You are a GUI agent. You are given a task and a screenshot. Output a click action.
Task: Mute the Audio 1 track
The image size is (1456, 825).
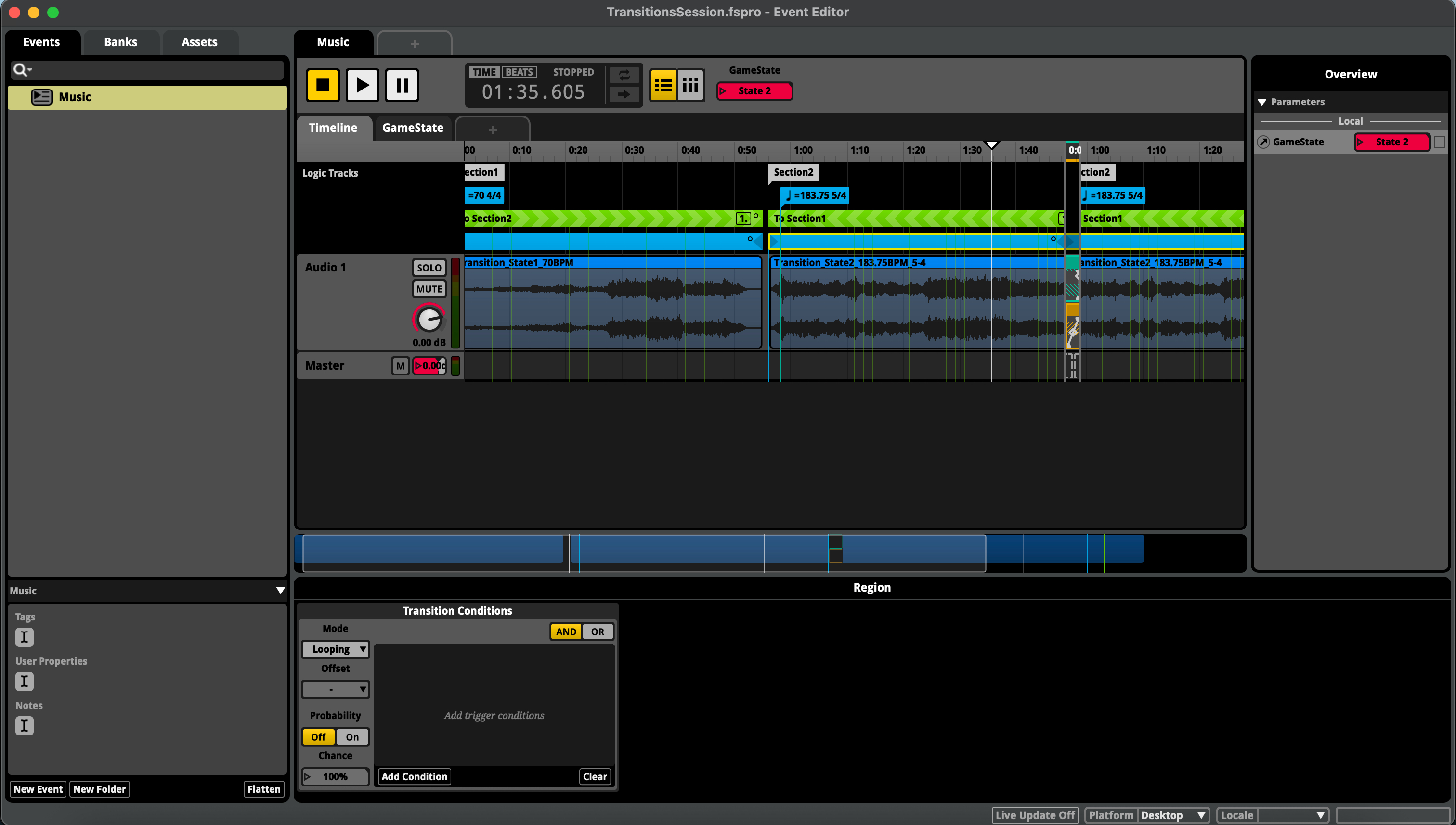(429, 289)
